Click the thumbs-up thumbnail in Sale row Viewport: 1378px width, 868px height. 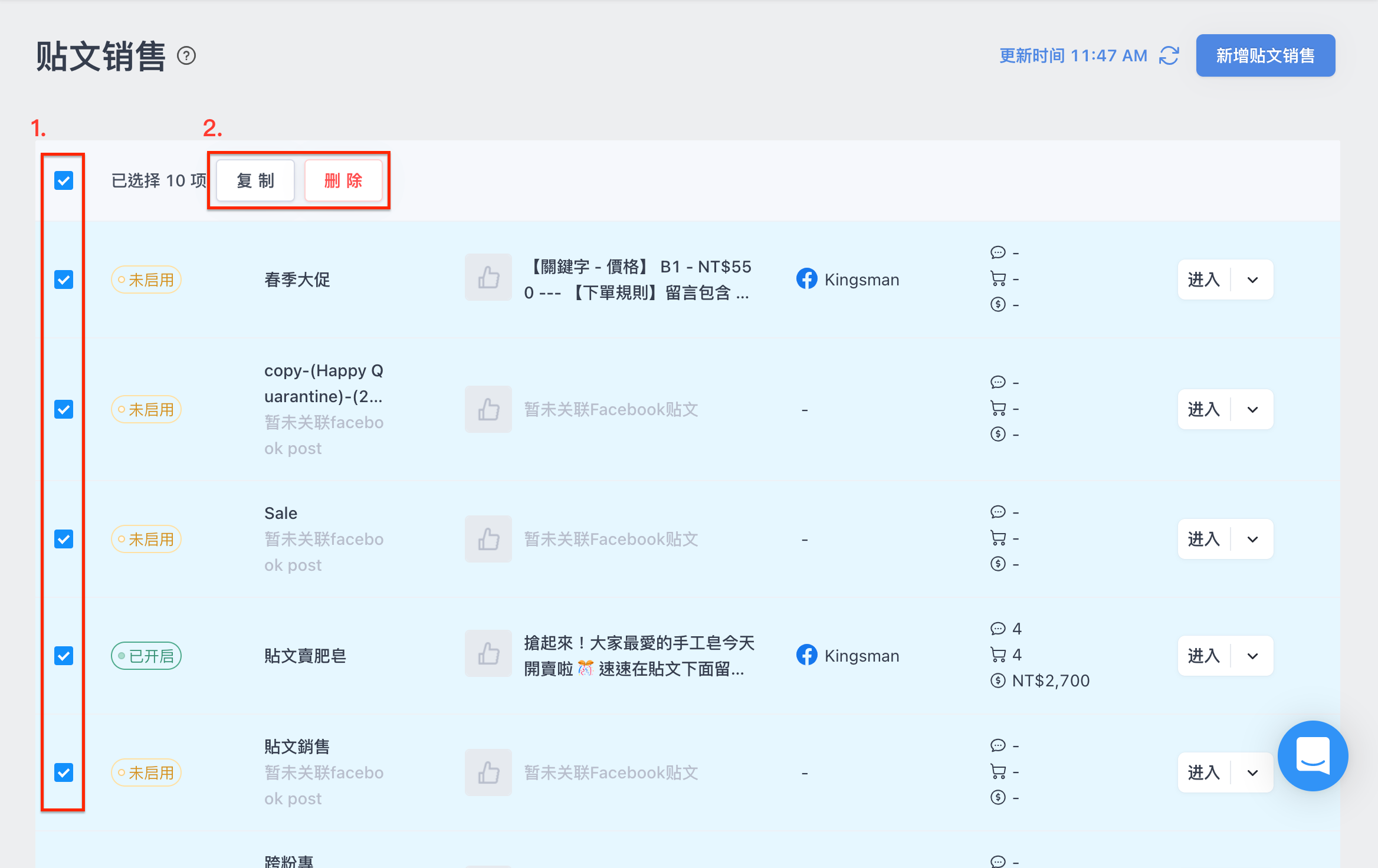coord(488,539)
